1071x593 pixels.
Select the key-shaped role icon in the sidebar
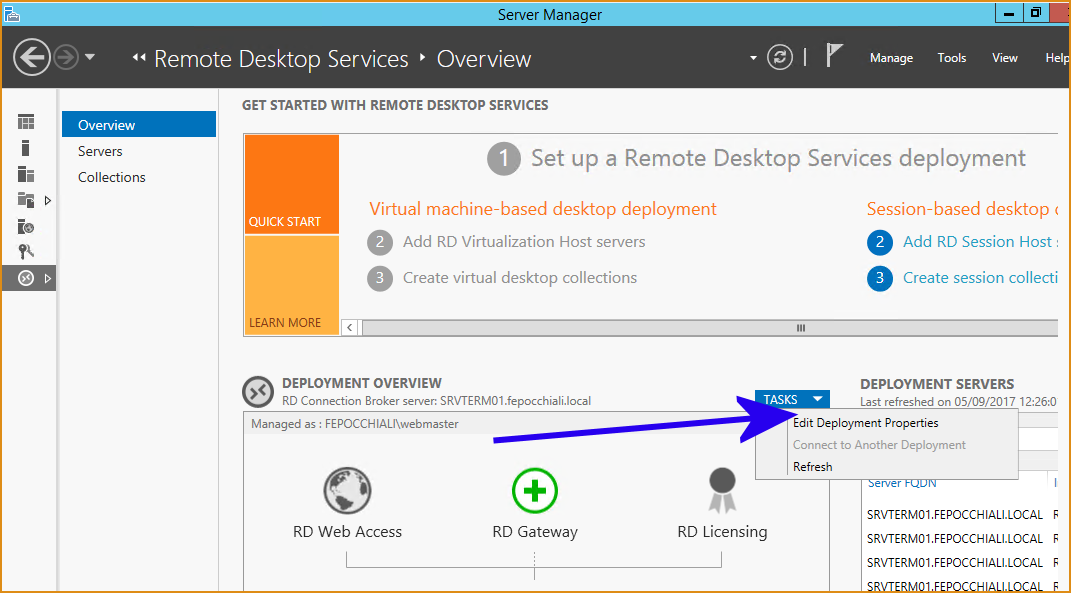pos(26,252)
